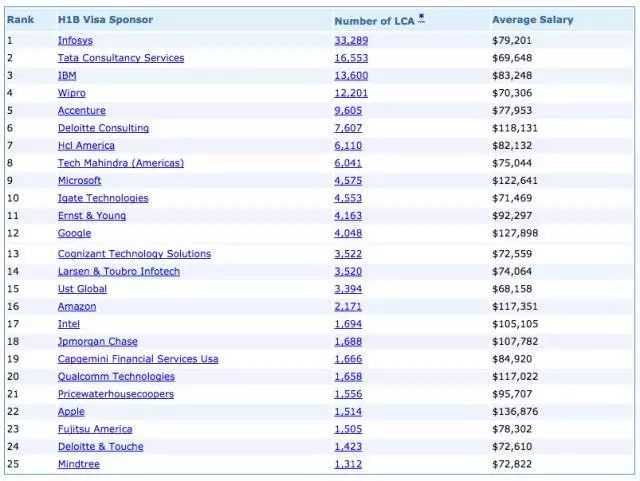This screenshot has width=640, height=481.
Task: Open the Hcl America link
Action: (86, 146)
